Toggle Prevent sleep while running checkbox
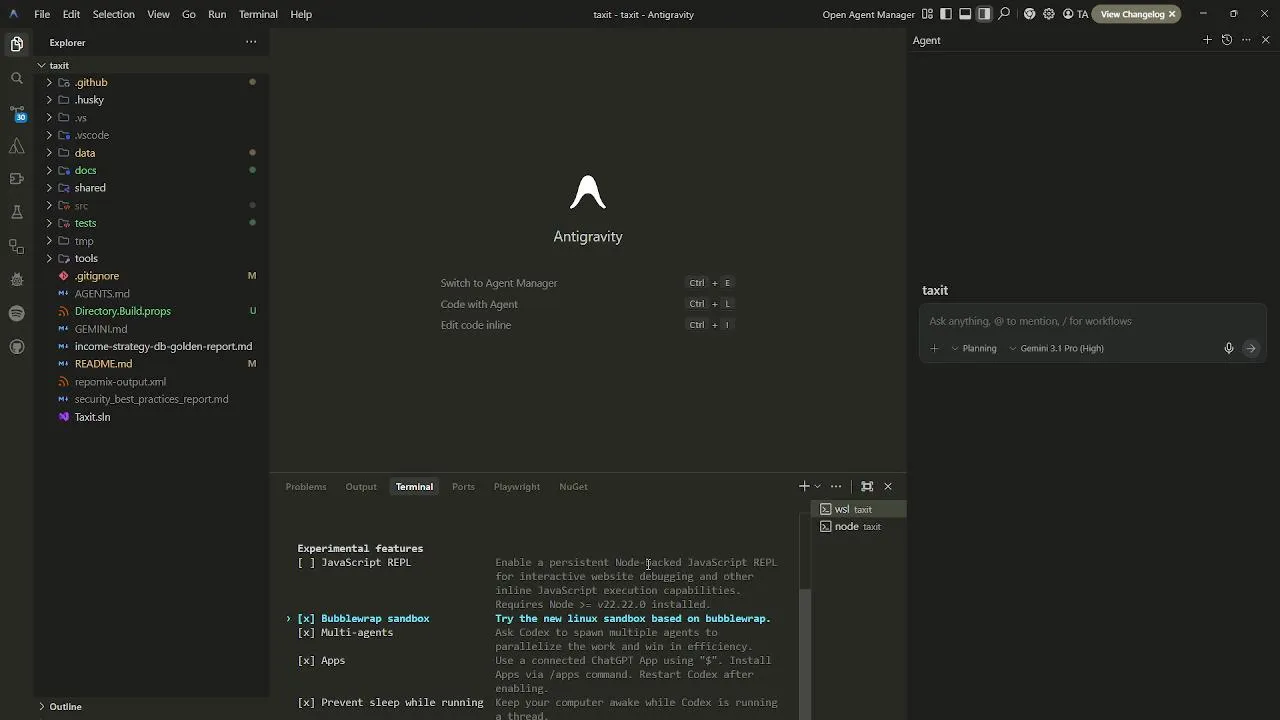The width and height of the screenshot is (1280, 720). 306,702
